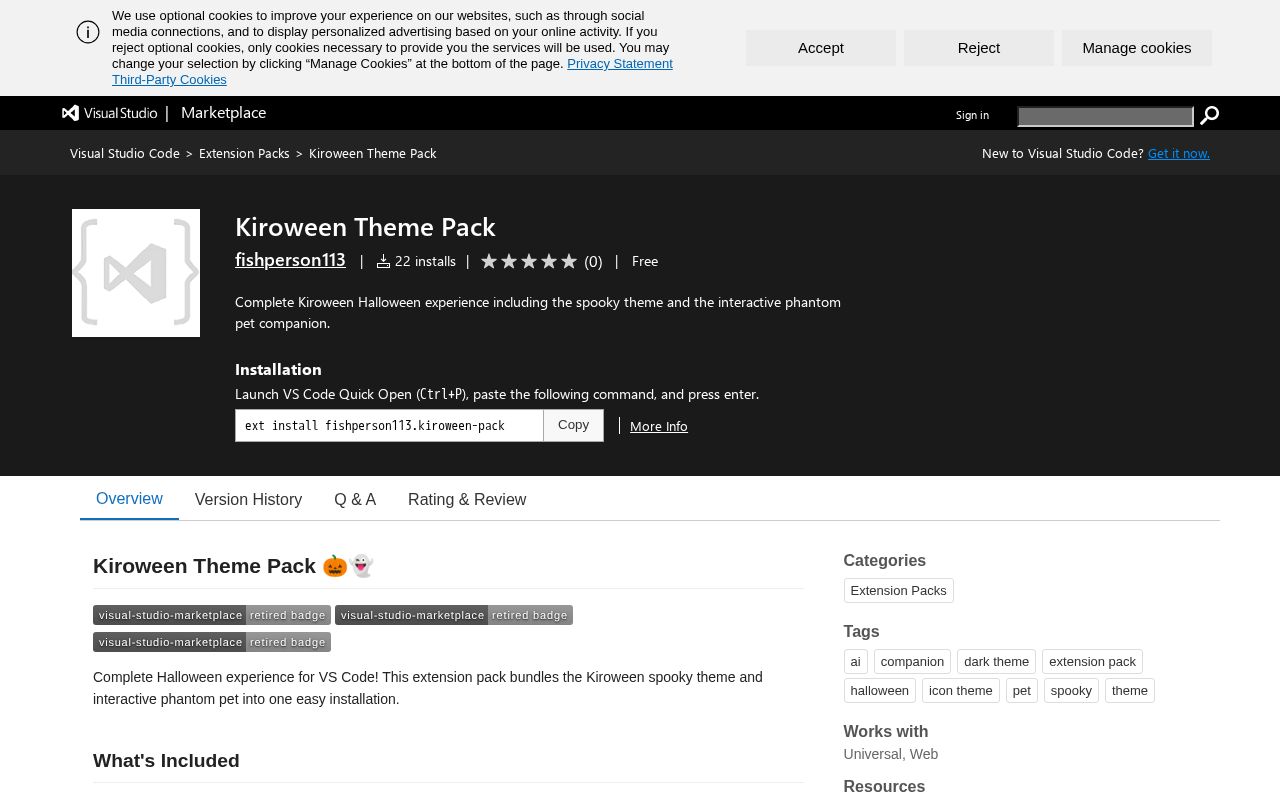Click the Extension Packs category chip
Viewport: 1280px width, 800px height.
click(899, 591)
